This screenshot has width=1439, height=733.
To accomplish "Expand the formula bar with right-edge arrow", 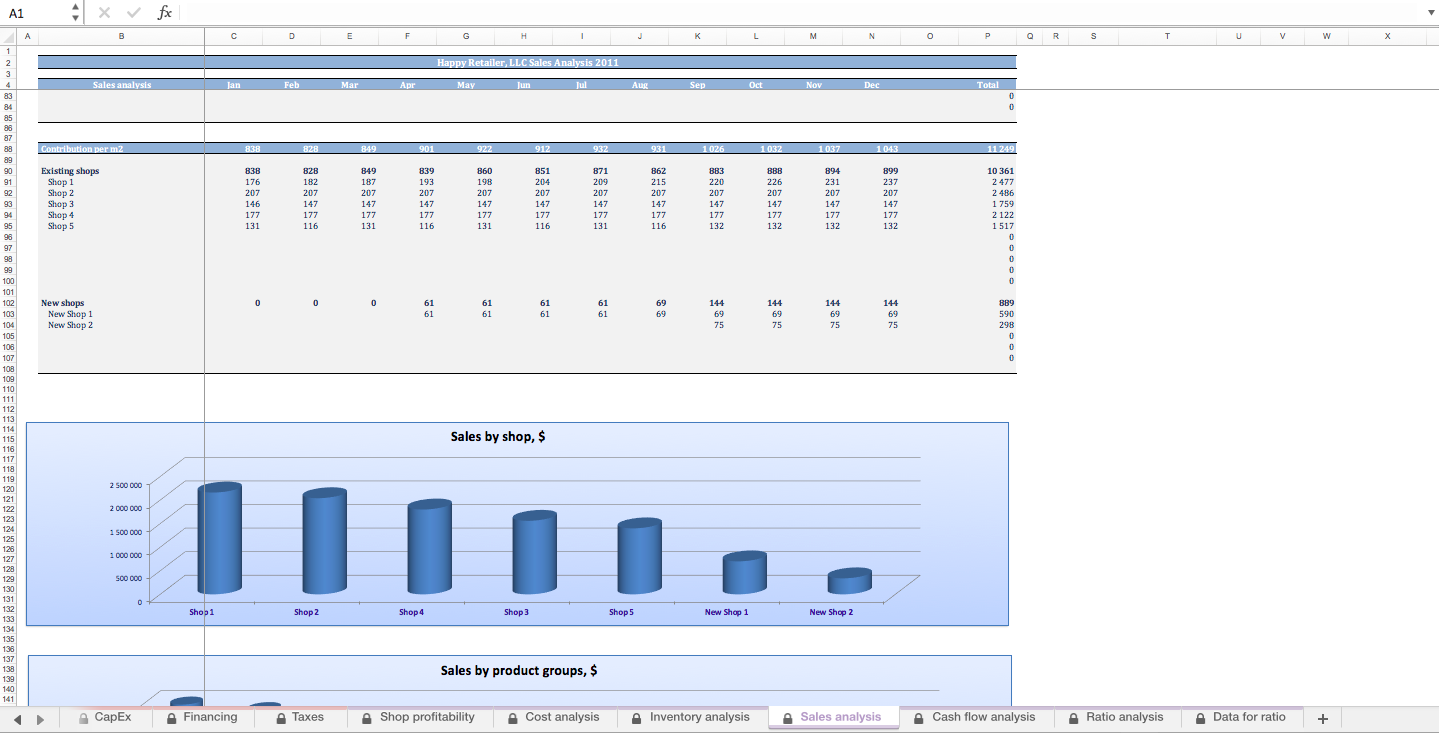I will [x=1429, y=13].
